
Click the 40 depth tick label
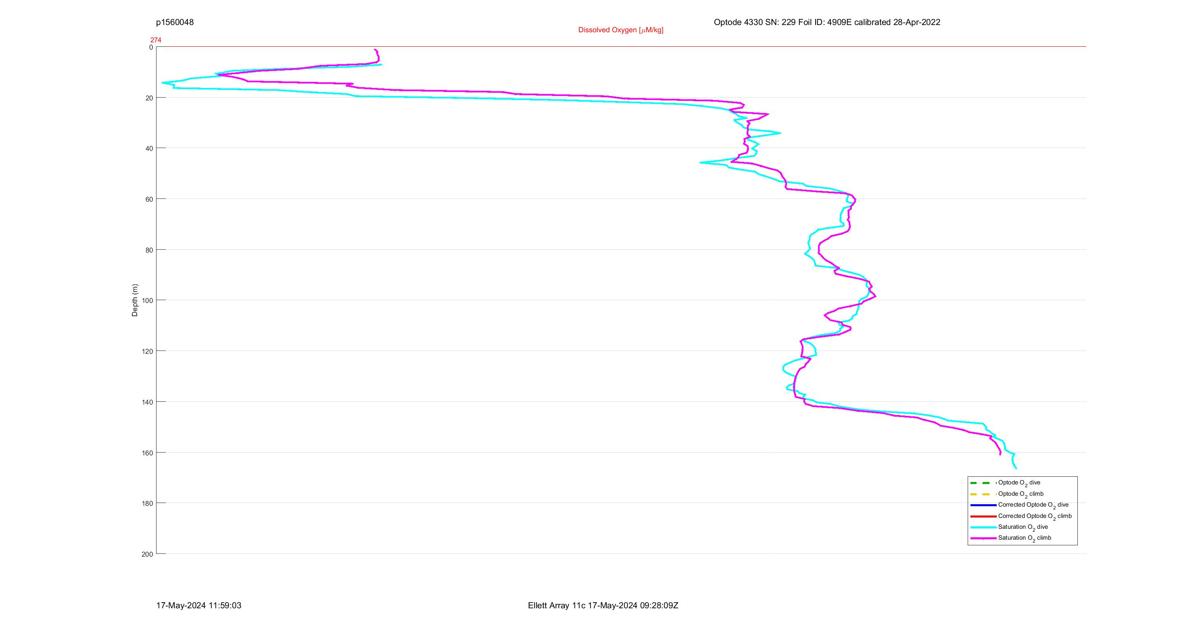coord(149,148)
